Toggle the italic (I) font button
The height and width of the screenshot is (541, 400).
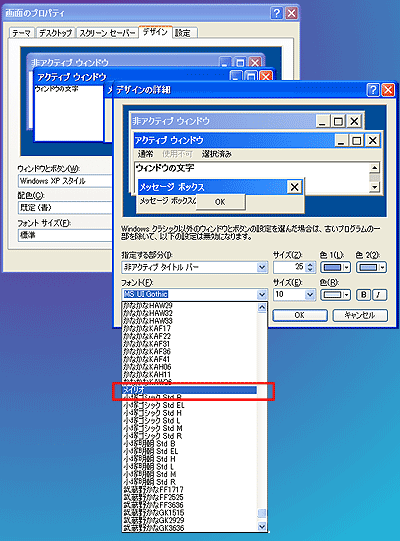coord(379,295)
